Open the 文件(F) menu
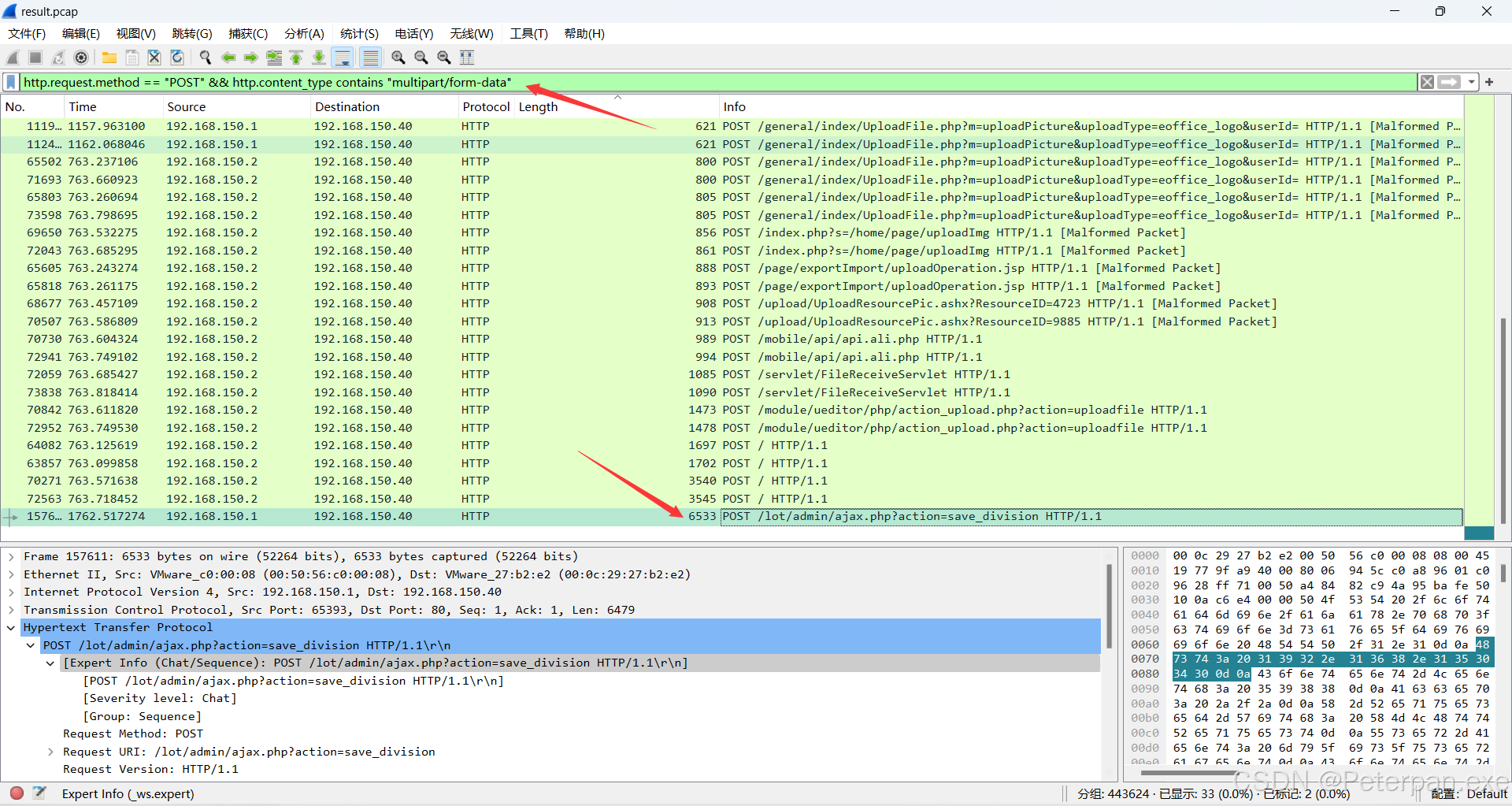 pos(27,34)
